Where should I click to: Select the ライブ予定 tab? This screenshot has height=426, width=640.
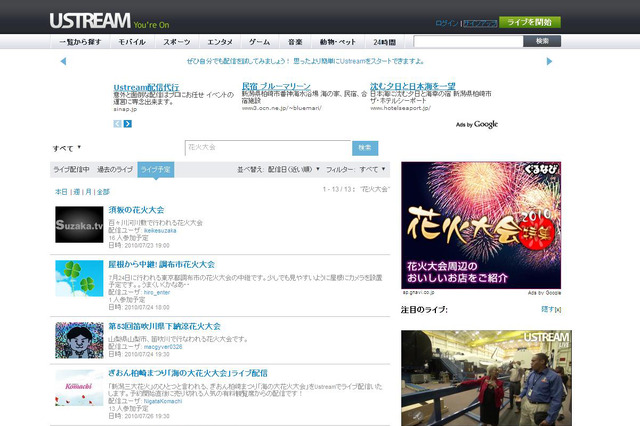(156, 169)
